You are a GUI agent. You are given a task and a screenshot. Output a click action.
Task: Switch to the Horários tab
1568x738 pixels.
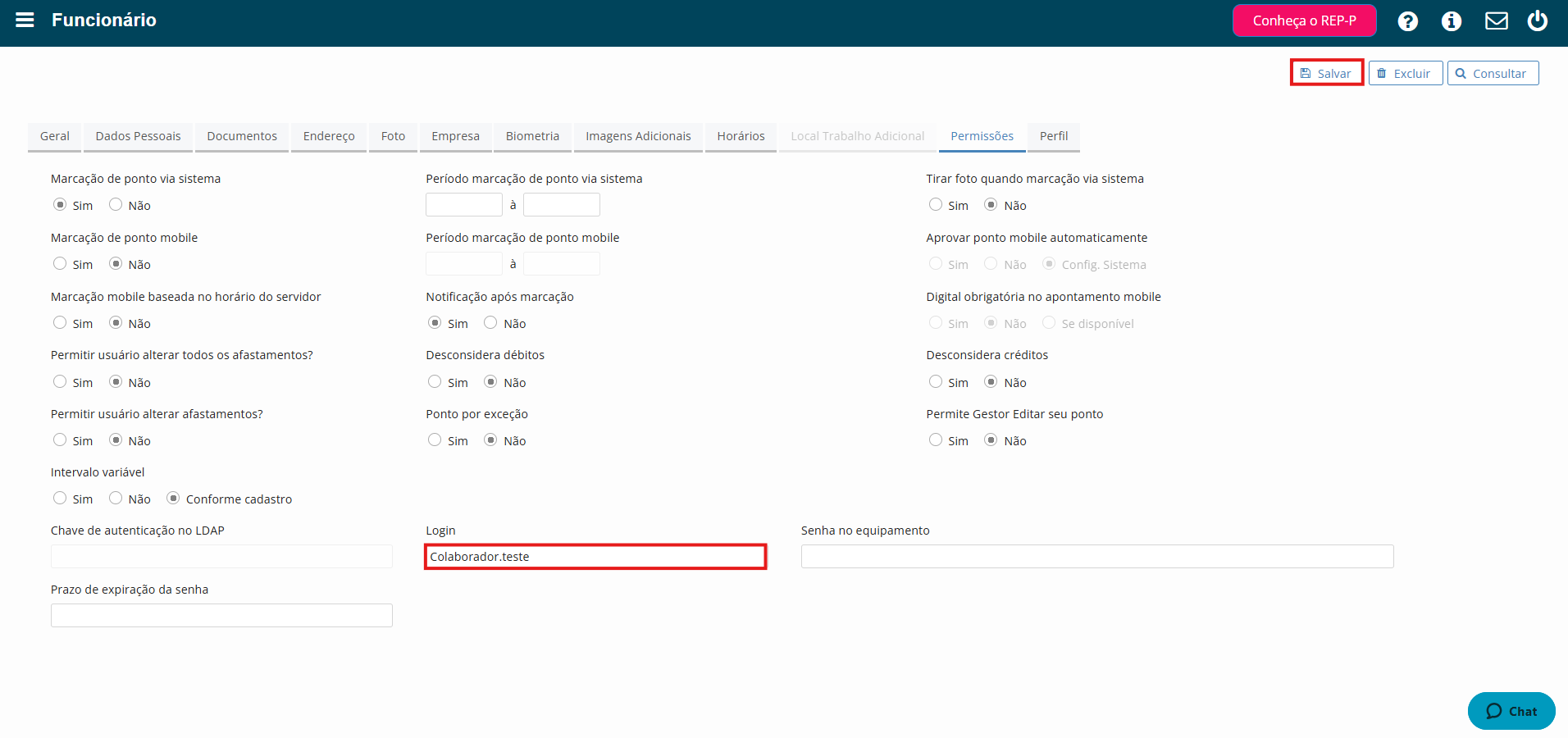pos(741,136)
